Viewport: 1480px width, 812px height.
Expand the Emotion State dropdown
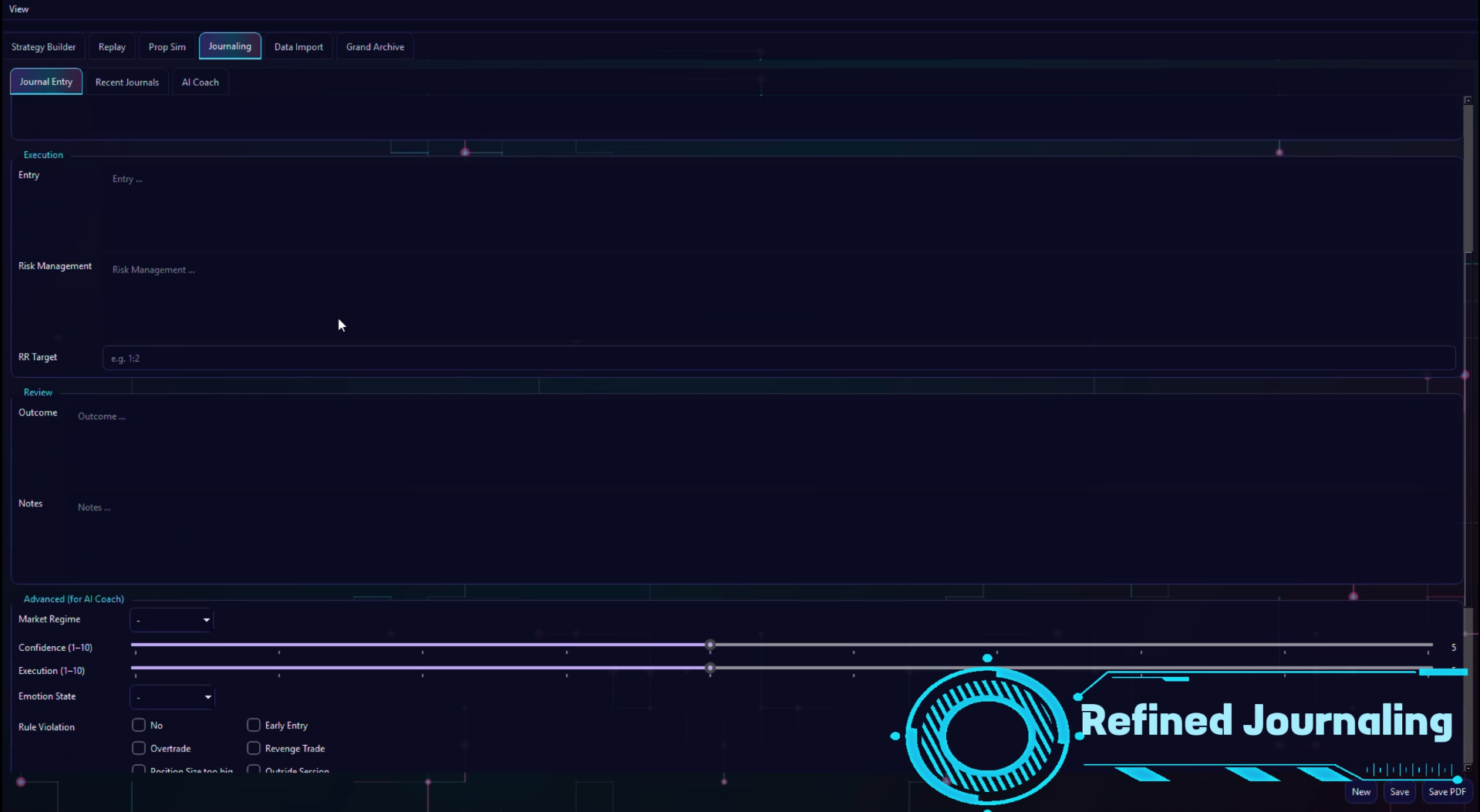coord(172,697)
